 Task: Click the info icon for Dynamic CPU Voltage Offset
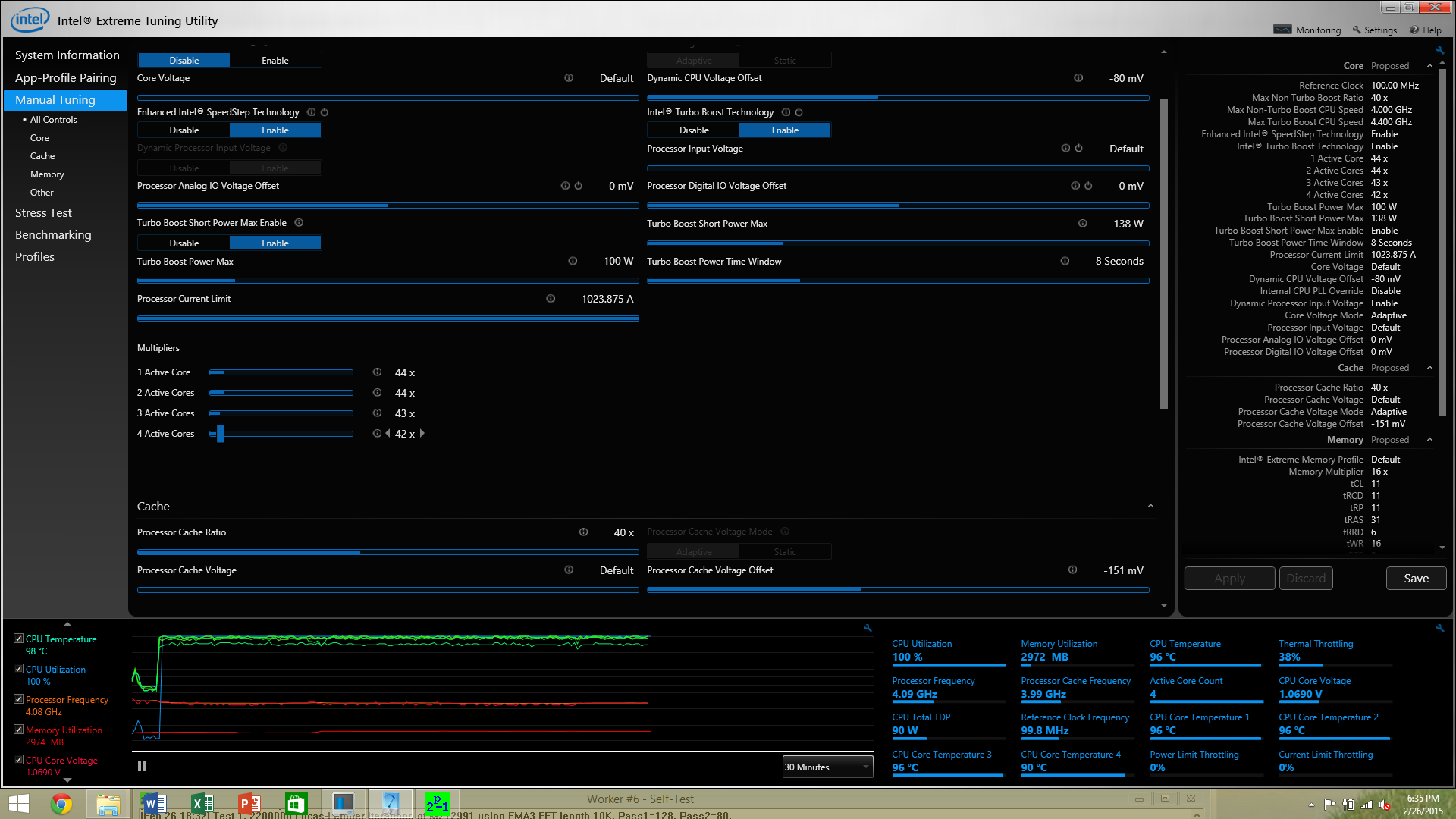(1078, 78)
